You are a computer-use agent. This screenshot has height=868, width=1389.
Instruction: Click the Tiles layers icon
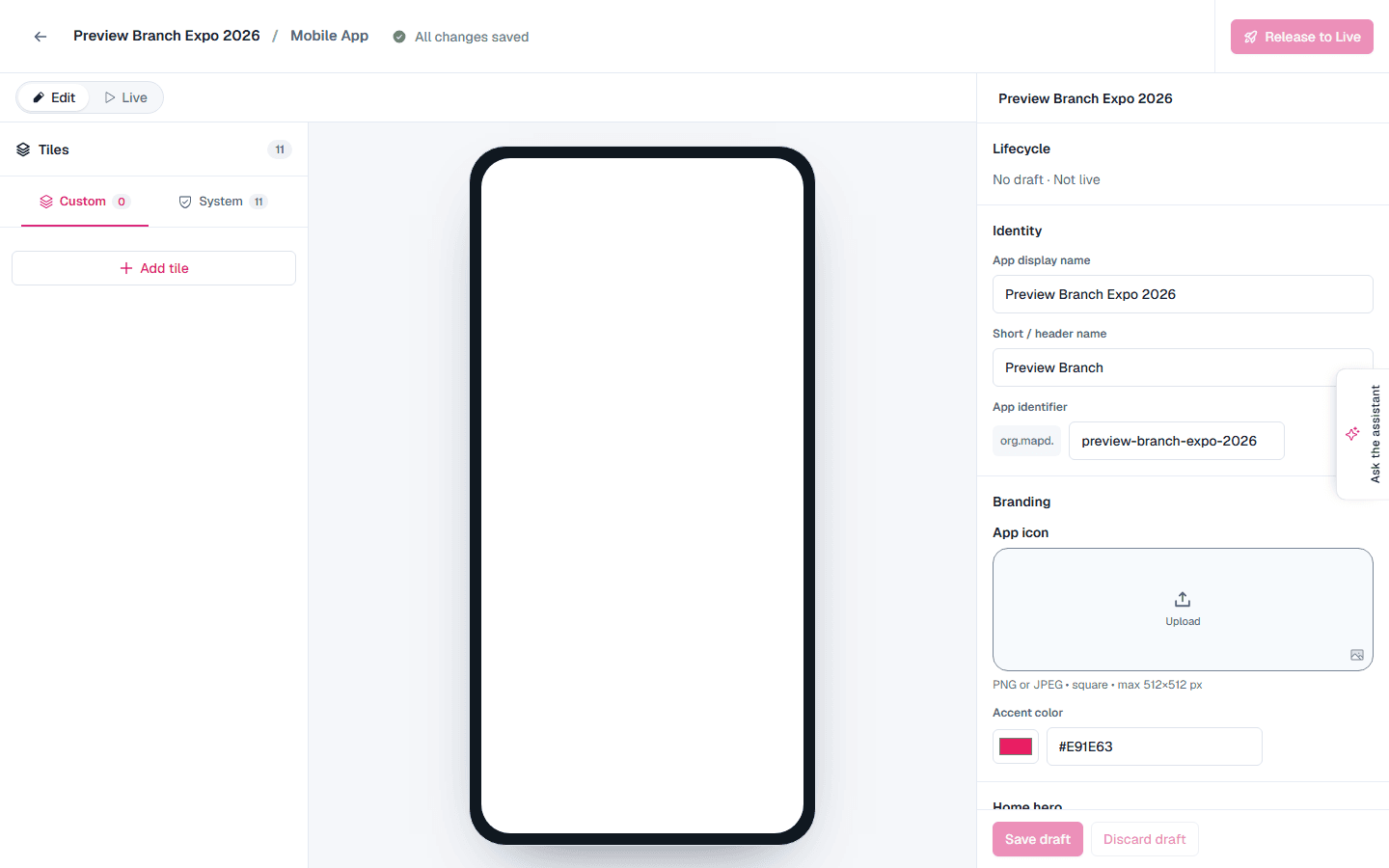(23, 149)
